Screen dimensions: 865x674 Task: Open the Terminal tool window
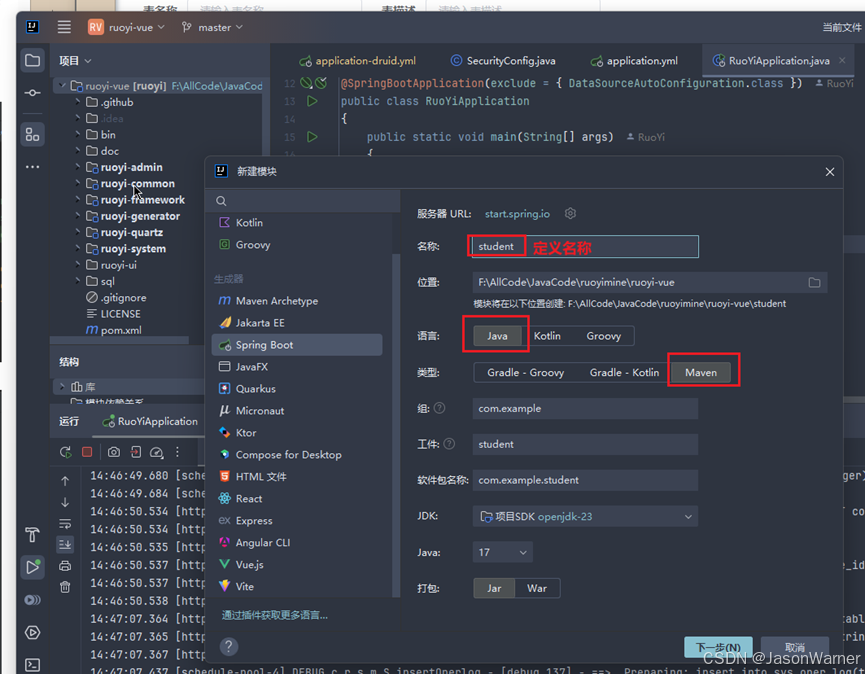pos(33,665)
